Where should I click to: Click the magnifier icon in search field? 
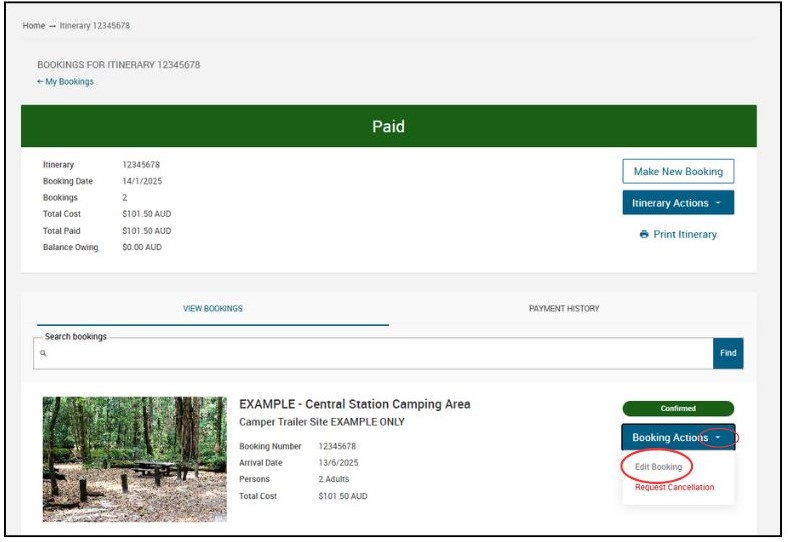[x=43, y=353]
